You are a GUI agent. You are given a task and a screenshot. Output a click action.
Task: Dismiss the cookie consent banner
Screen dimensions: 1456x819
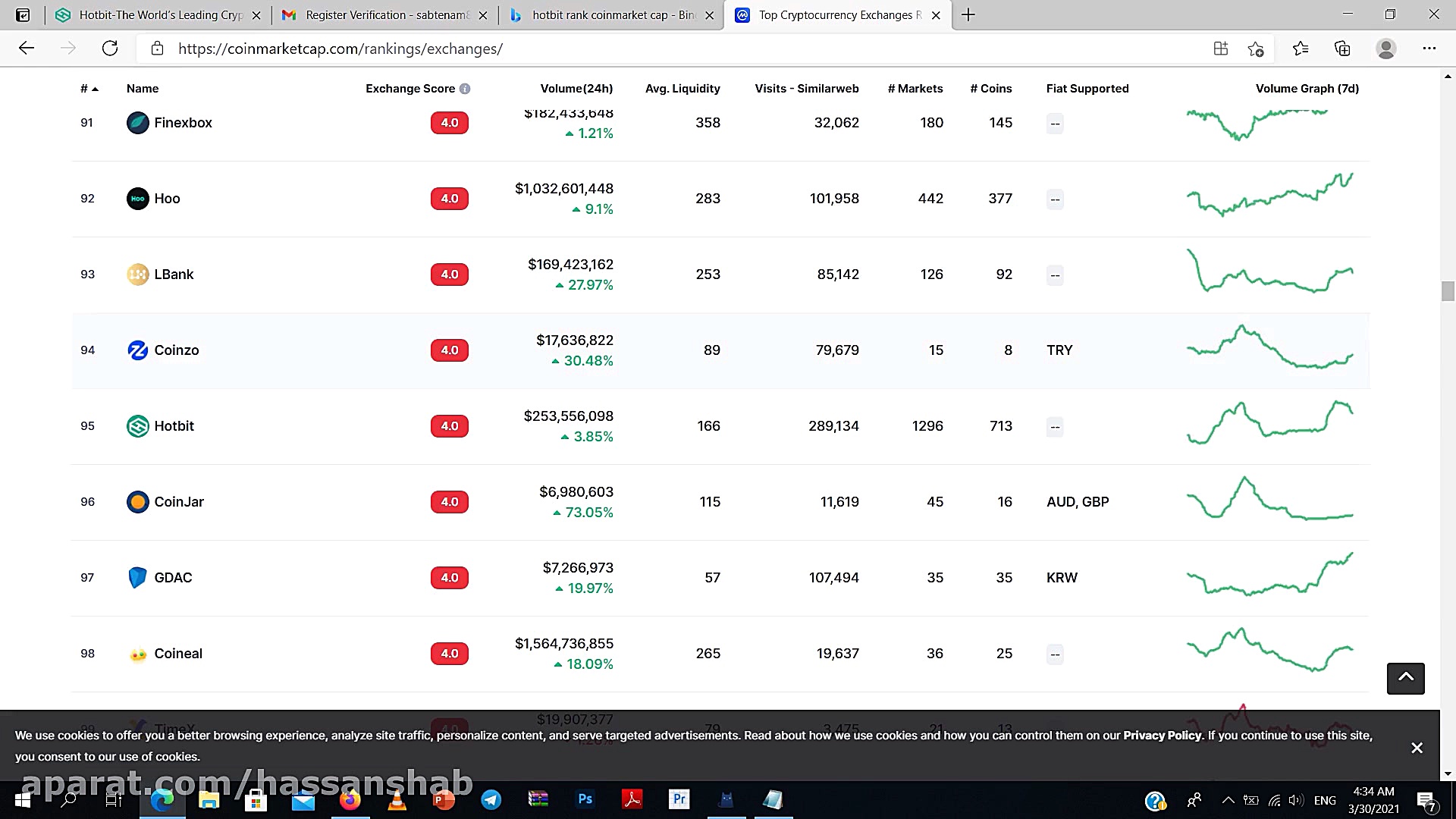click(1417, 748)
